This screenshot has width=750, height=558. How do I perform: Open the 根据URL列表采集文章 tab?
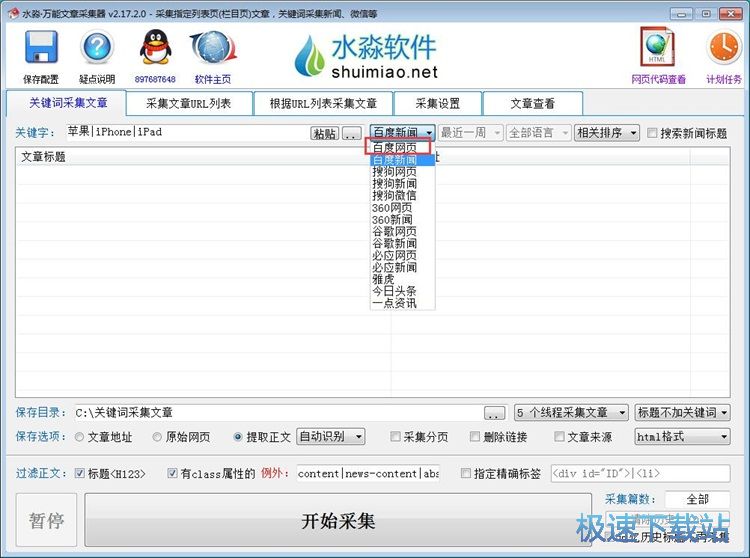(323, 103)
